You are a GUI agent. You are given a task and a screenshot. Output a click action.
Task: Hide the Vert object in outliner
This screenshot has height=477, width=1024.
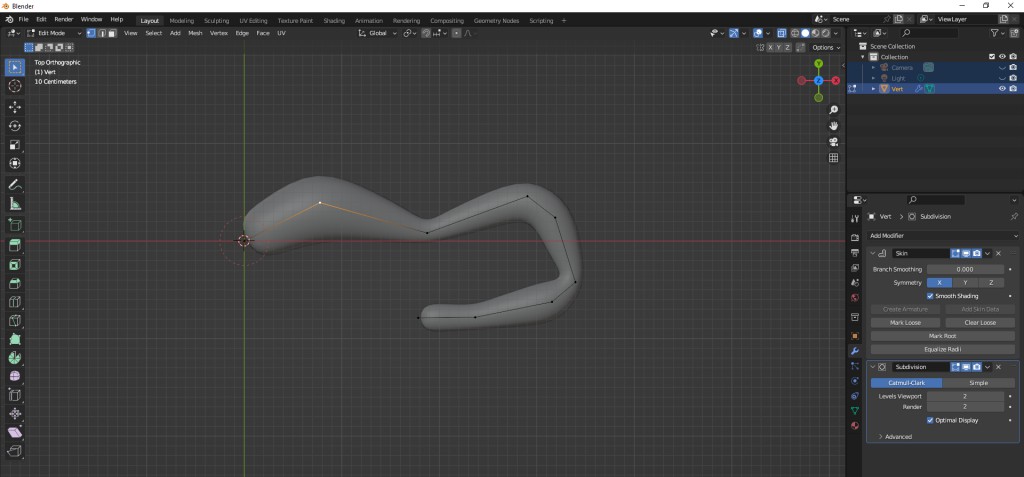[1002, 88]
